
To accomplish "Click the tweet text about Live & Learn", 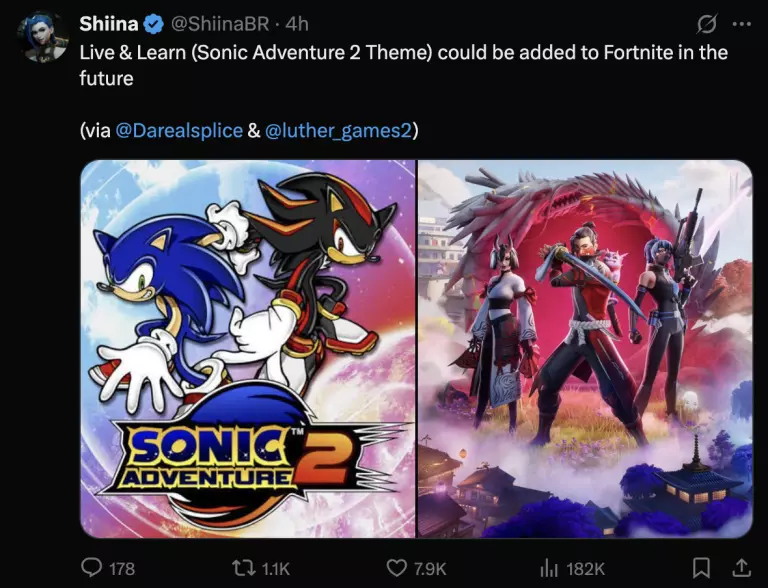I will (404, 65).
